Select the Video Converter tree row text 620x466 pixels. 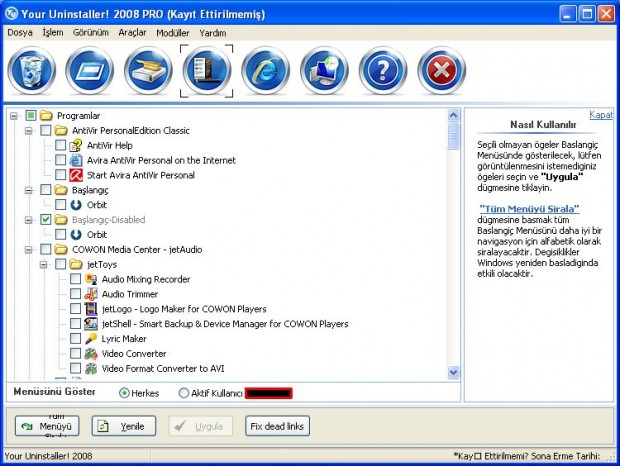tap(134, 354)
